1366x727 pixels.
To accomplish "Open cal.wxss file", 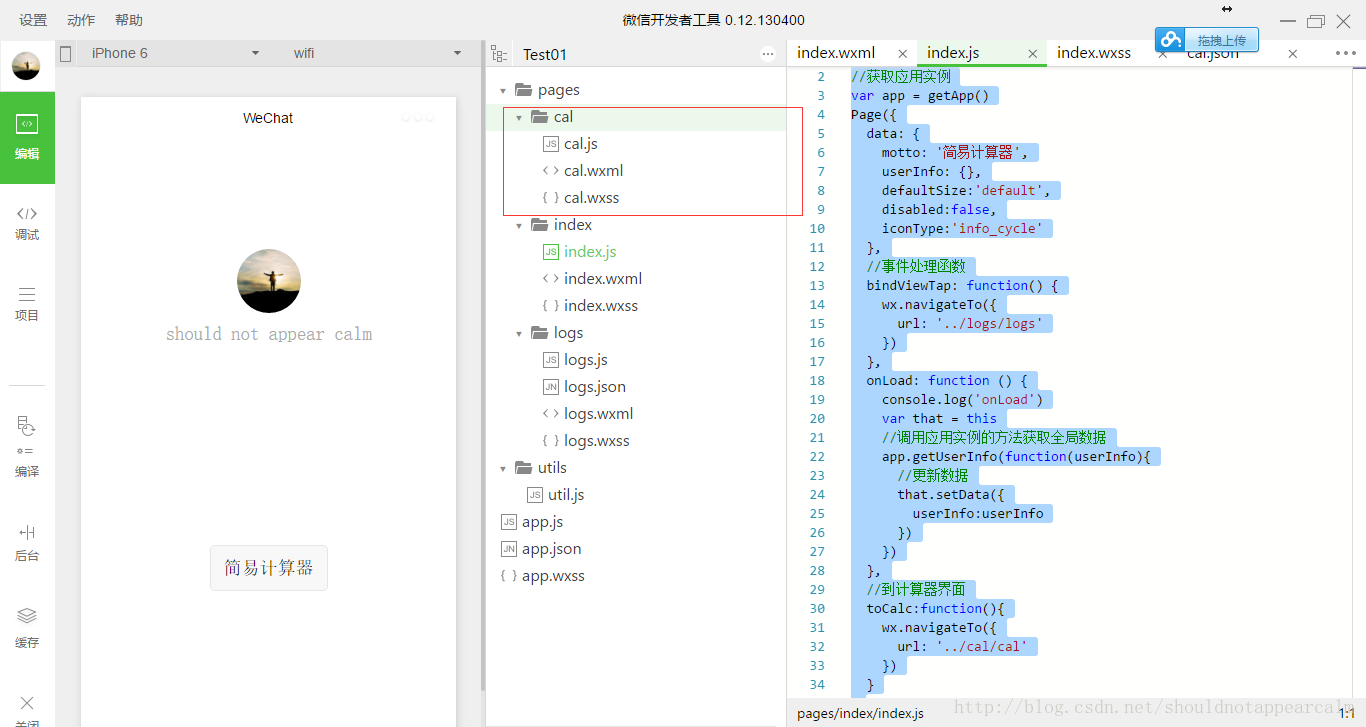I will tap(592, 198).
